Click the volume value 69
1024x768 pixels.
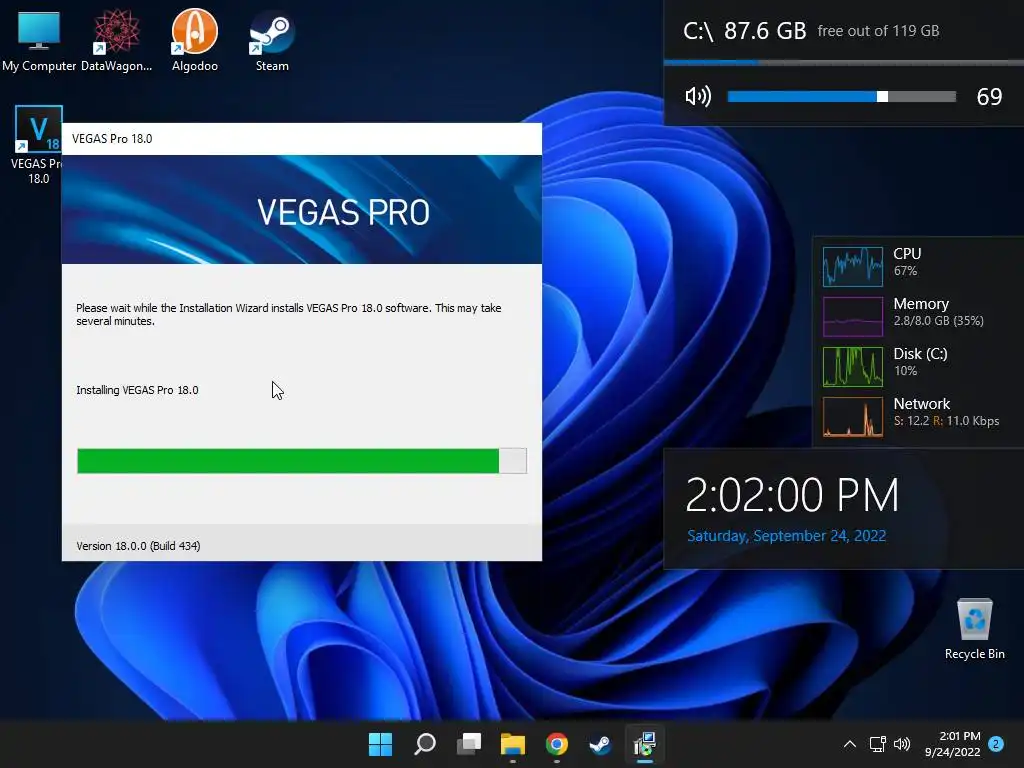tap(989, 97)
